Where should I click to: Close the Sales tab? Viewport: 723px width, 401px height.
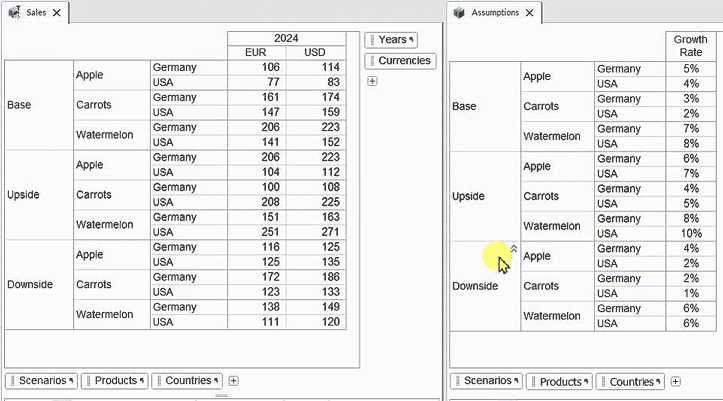tap(57, 13)
